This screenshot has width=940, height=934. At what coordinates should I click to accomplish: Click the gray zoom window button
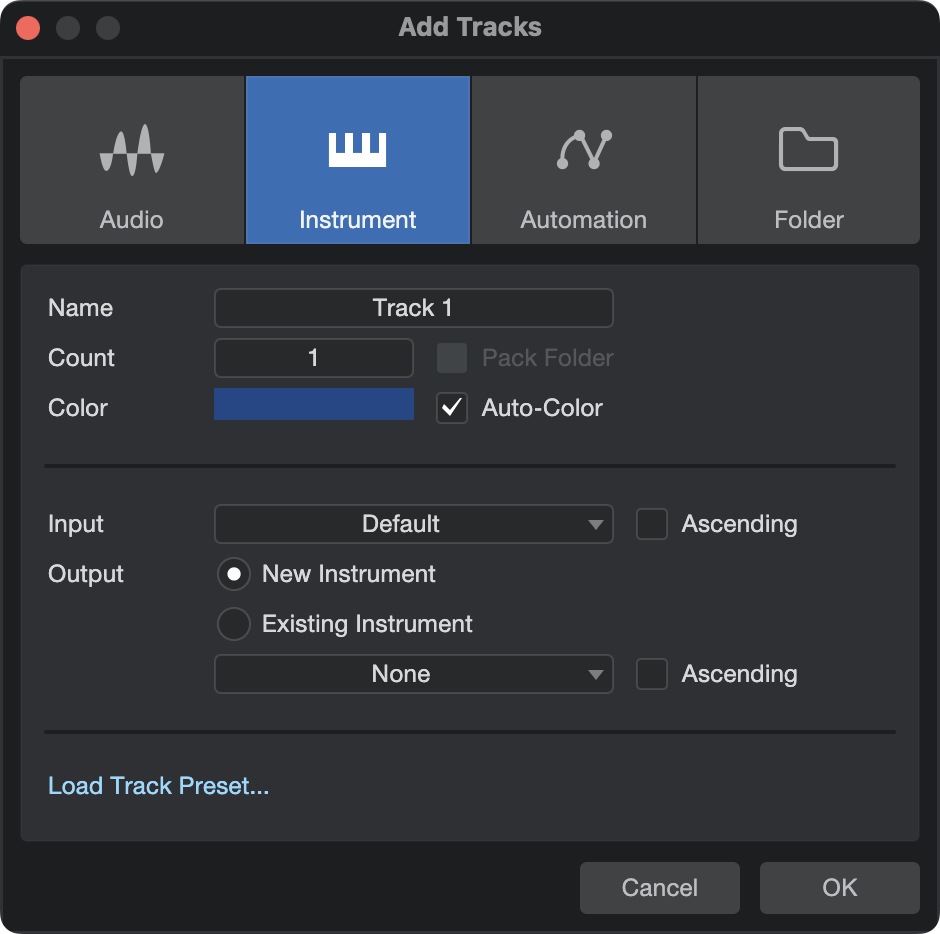point(108,28)
